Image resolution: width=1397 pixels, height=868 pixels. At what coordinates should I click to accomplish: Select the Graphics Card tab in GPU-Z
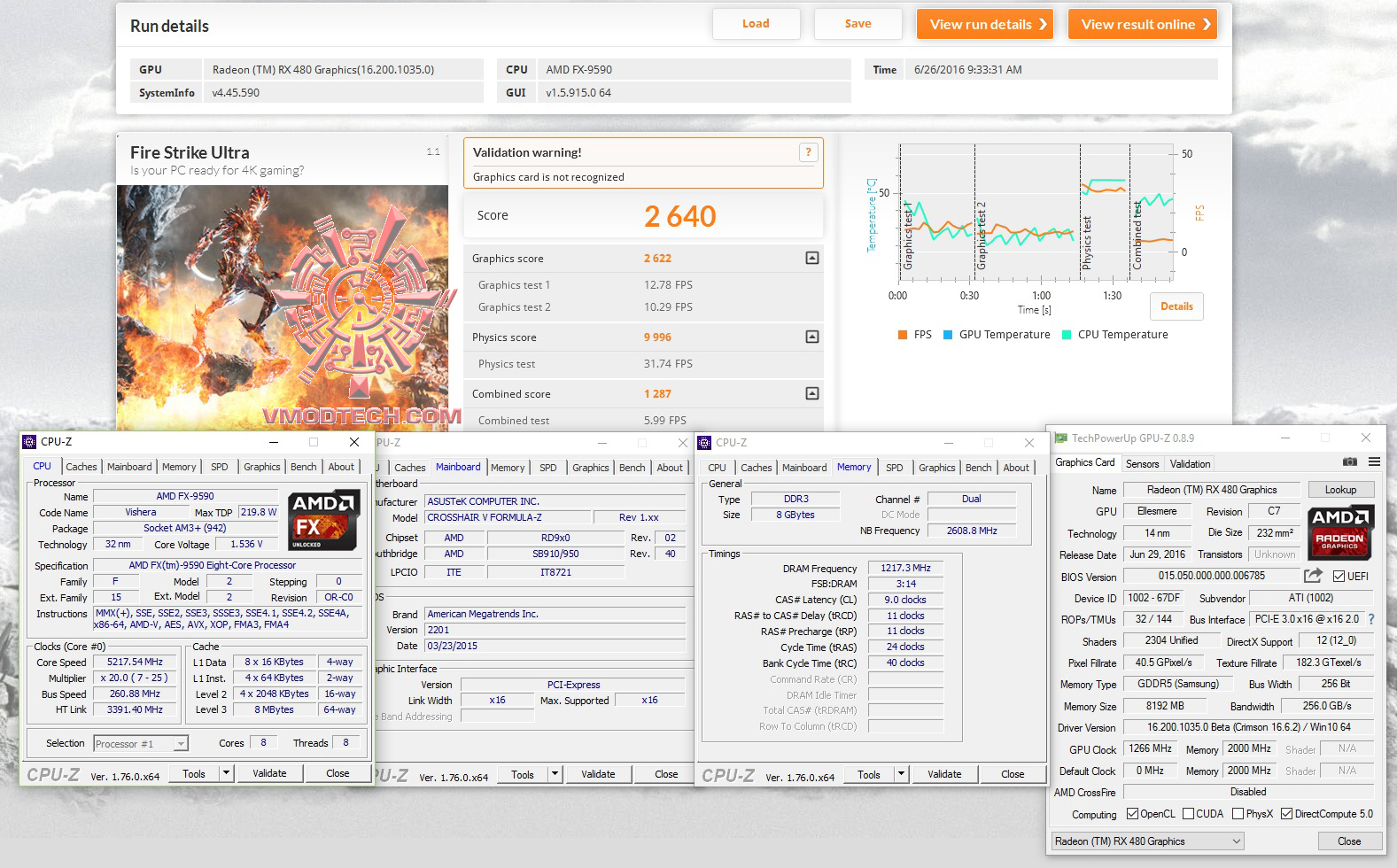pos(1085,462)
